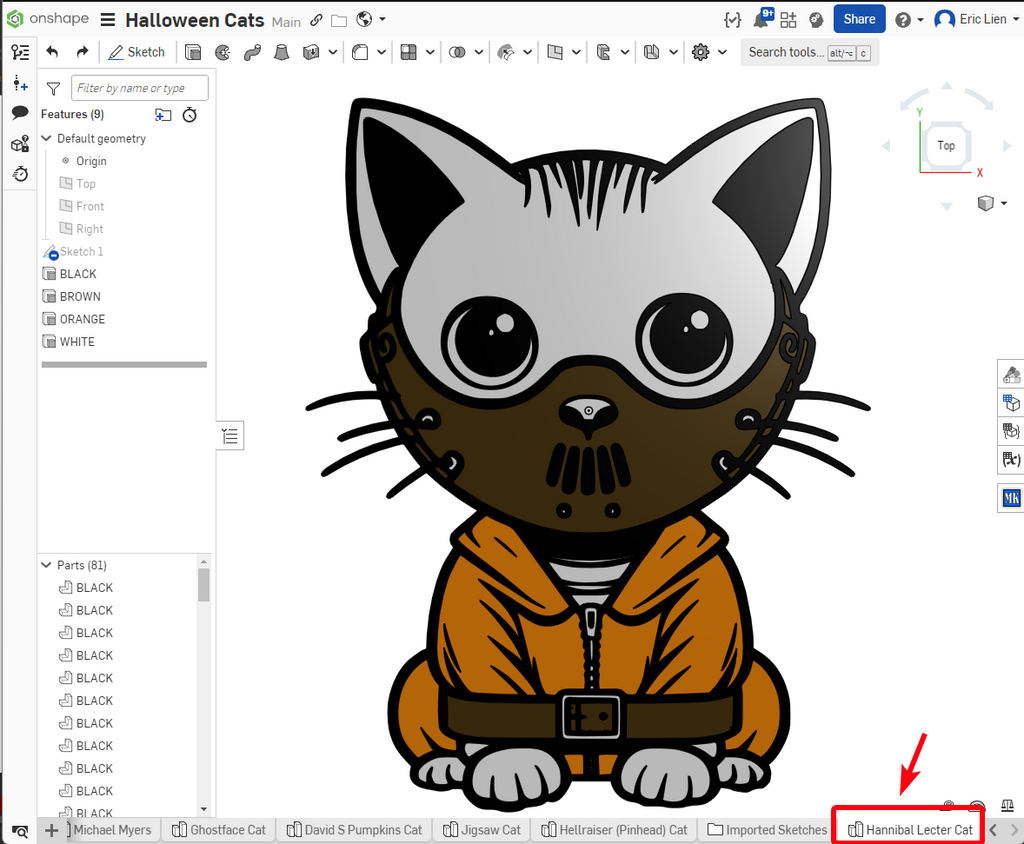Select Sketch 1 in feature list
1024x844 pixels.
73,252
